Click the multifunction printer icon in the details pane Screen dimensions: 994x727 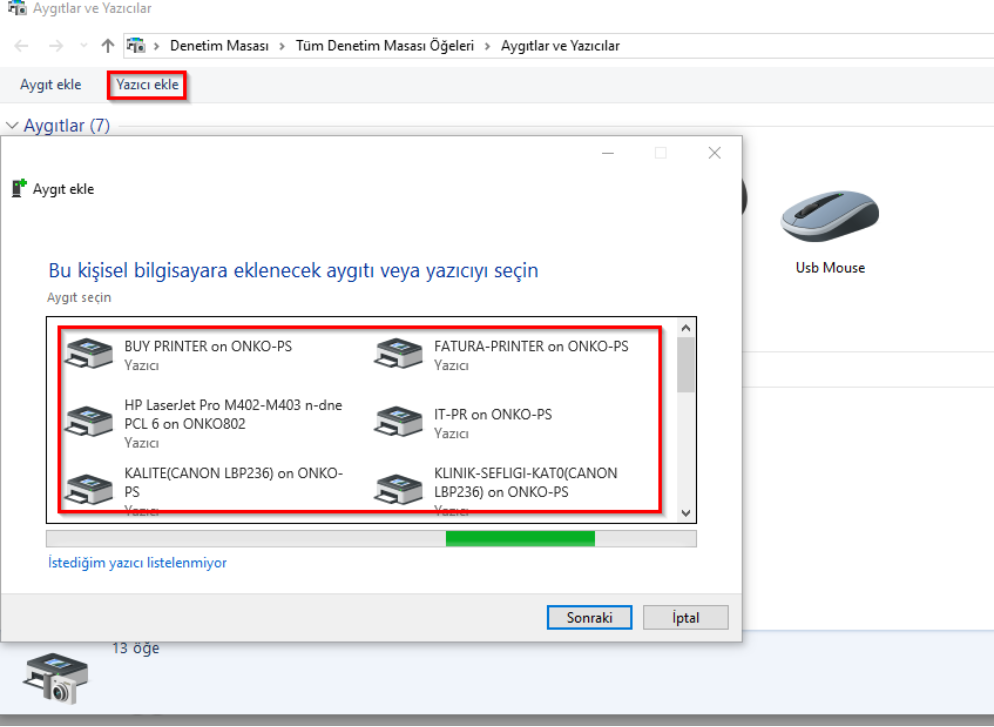(x=56, y=678)
